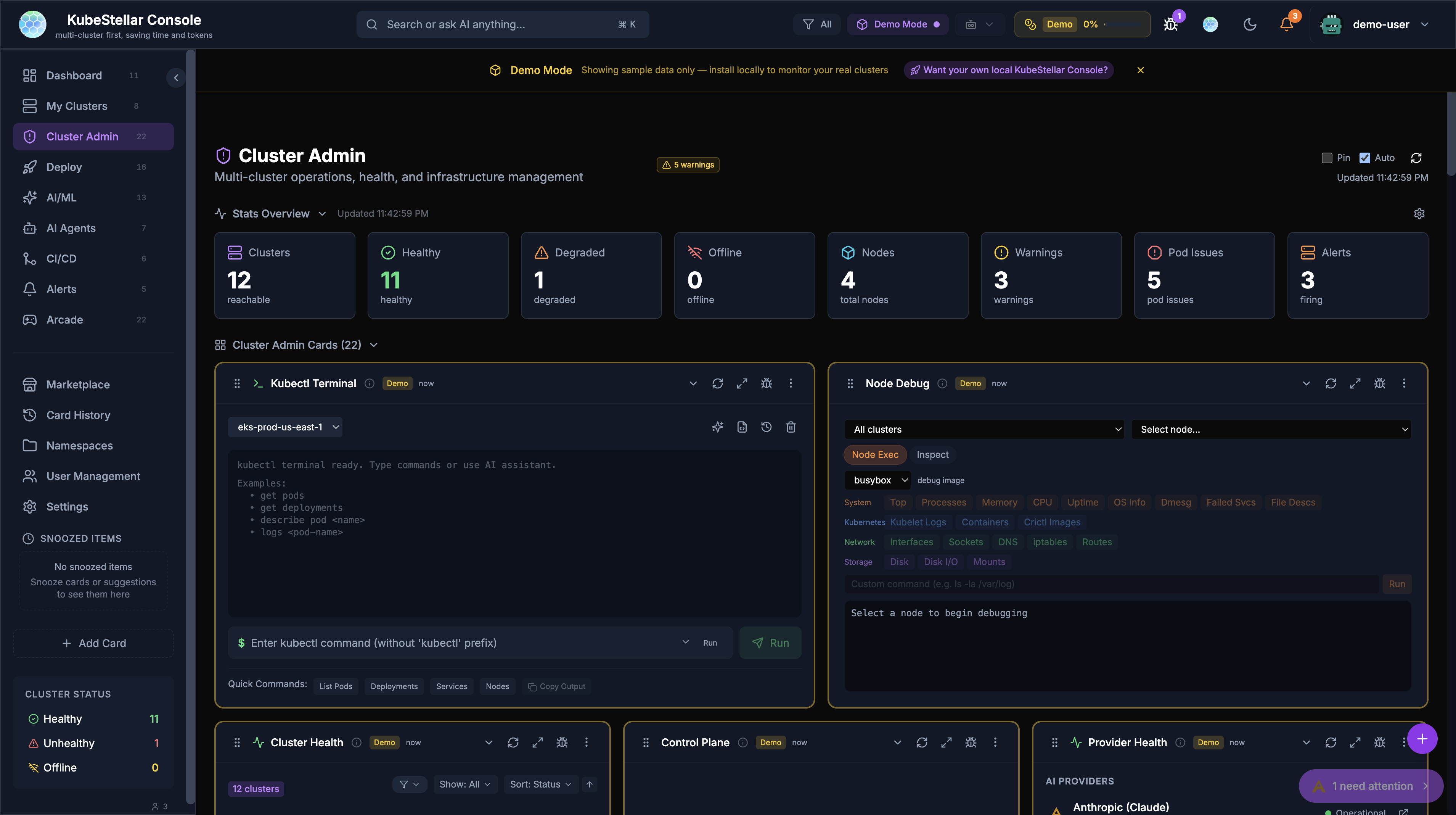Toggle dark mode with the moon icon
This screenshot has height=815, width=1456.
1249,24
